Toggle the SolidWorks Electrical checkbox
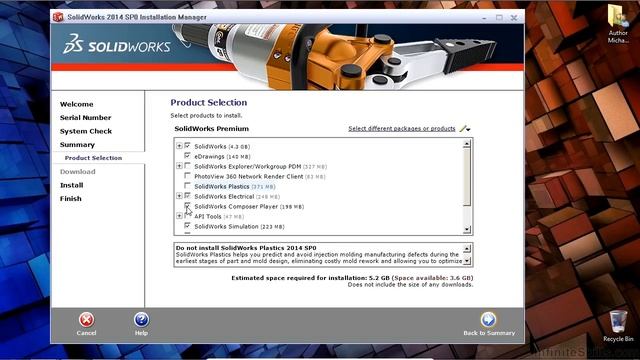Screen dimensions: 640x360 pos(187,196)
